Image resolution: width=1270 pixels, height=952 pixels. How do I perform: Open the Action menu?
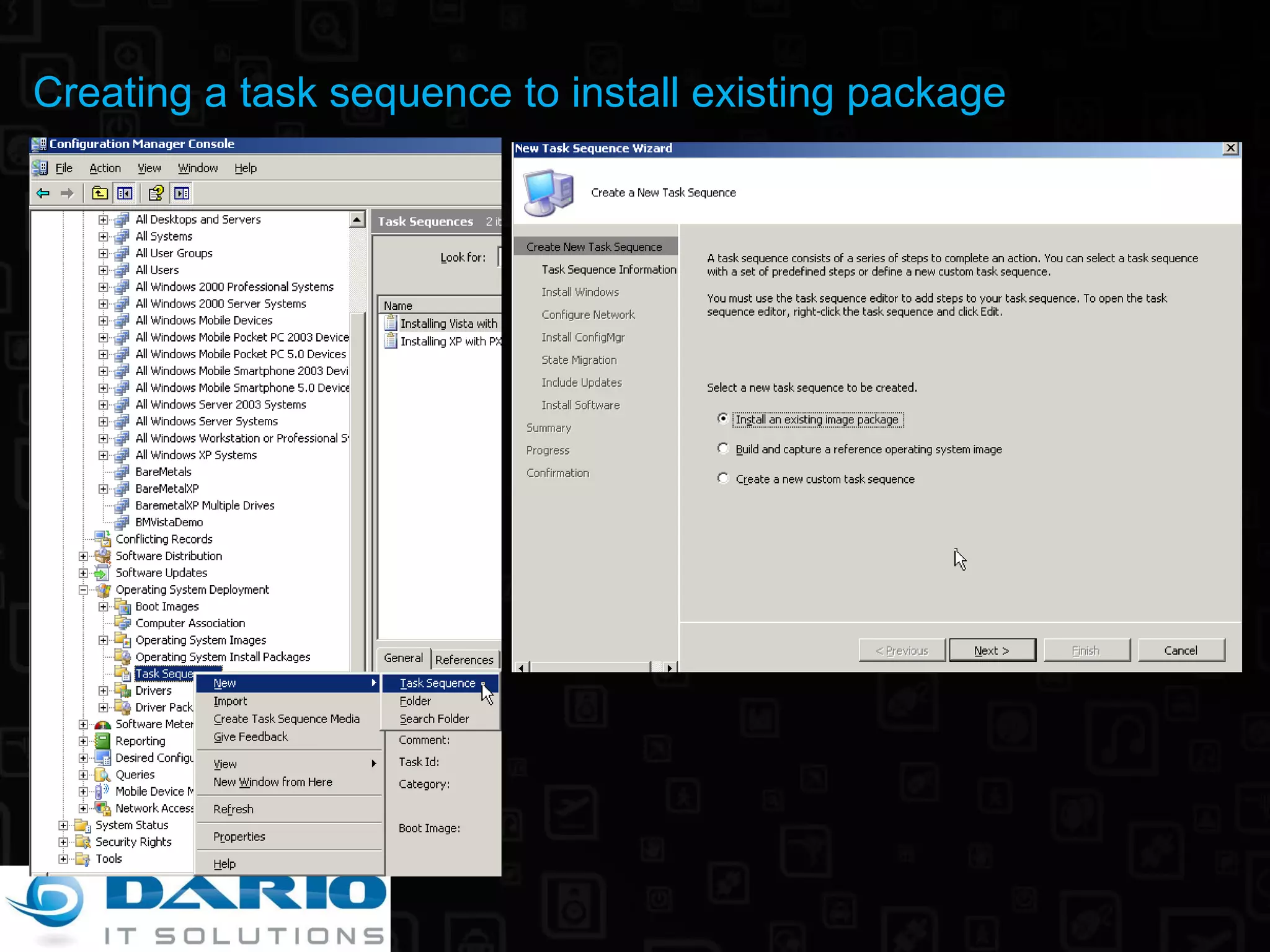click(105, 168)
